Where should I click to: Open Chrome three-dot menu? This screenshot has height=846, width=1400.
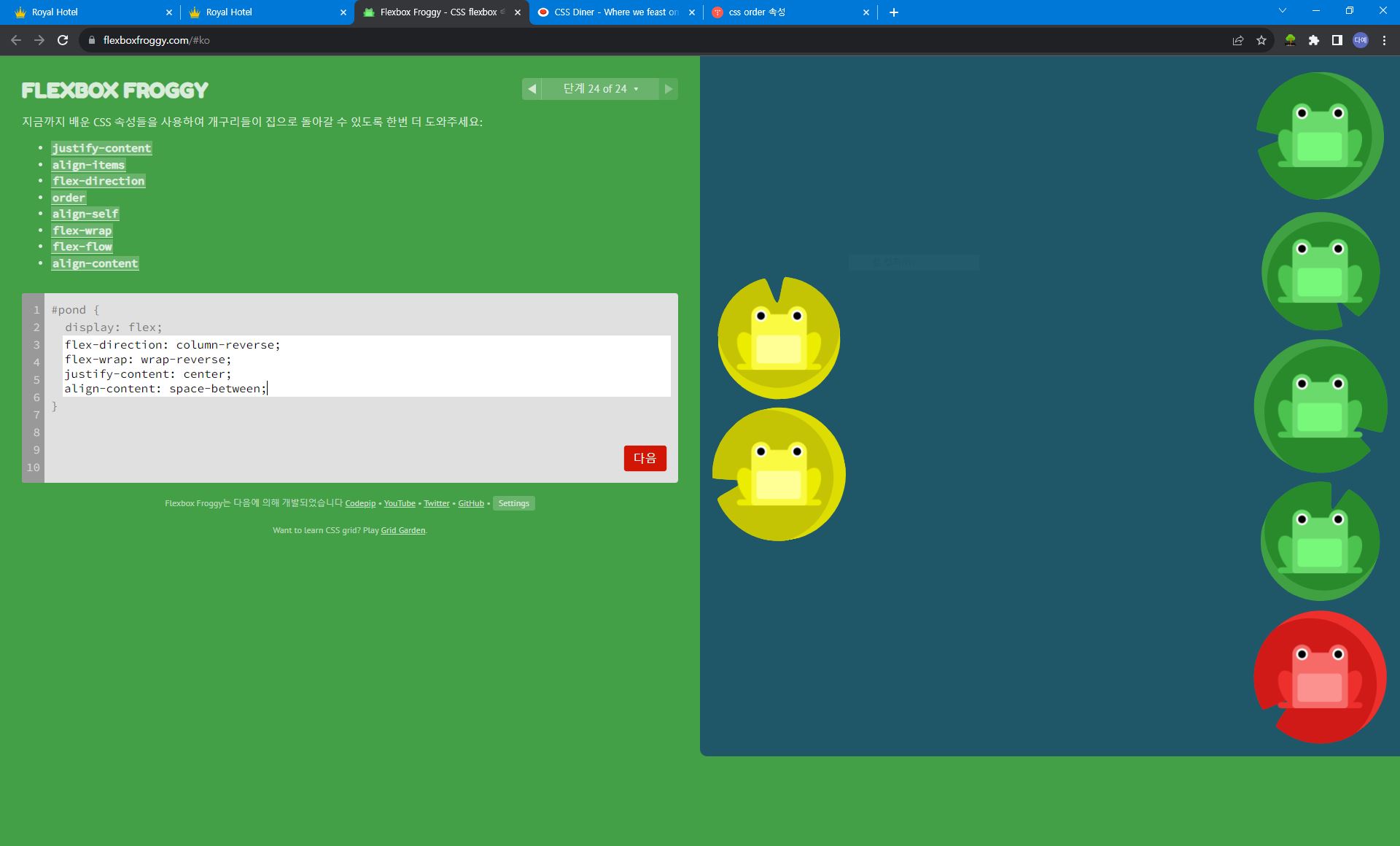coord(1384,40)
